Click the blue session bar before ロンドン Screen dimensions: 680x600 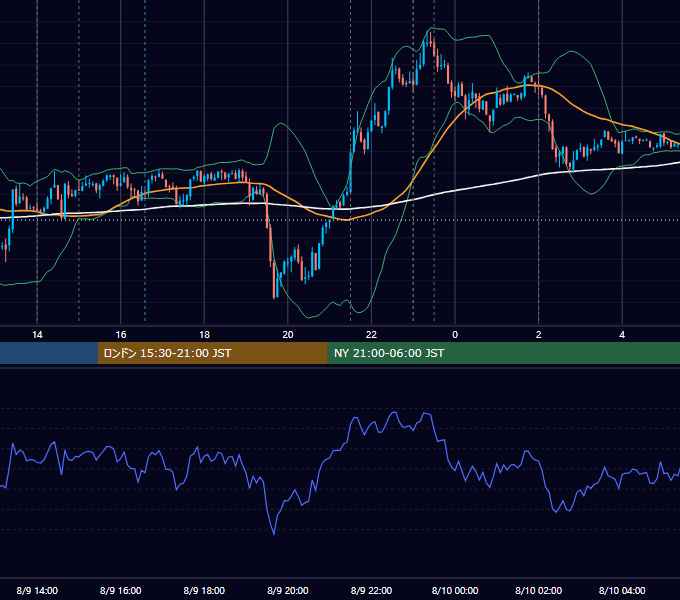pyautogui.click(x=49, y=353)
